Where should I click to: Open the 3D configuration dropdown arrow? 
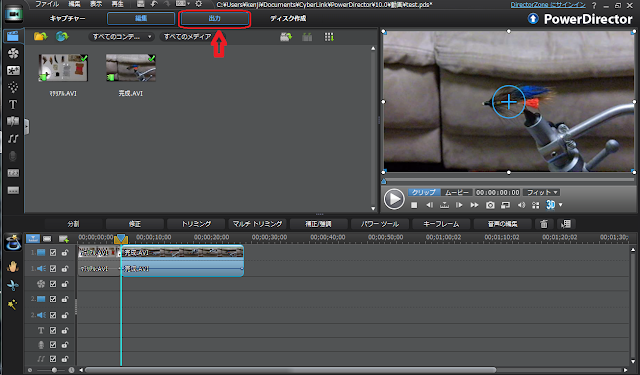560,205
